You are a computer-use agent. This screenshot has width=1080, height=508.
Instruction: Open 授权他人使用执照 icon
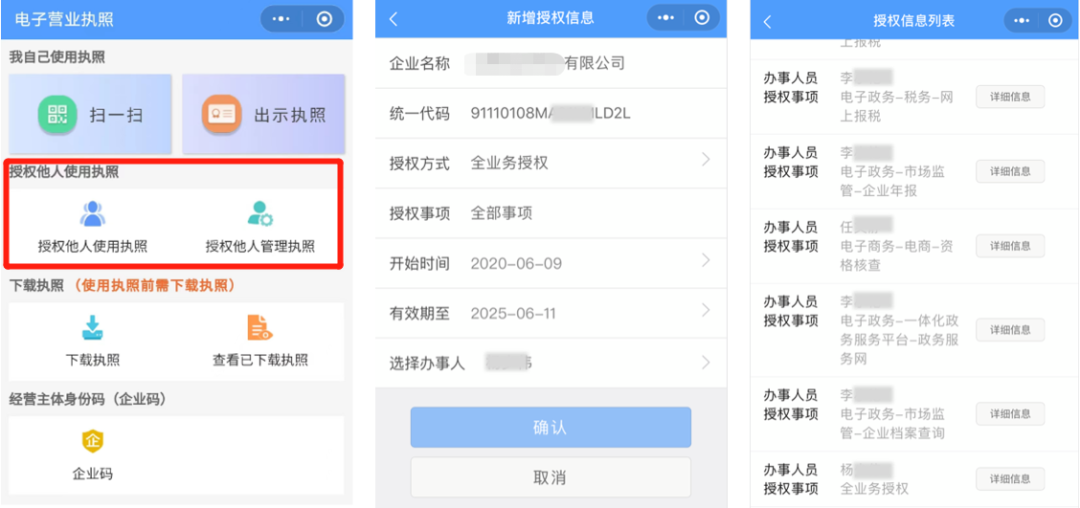tap(92, 213)
